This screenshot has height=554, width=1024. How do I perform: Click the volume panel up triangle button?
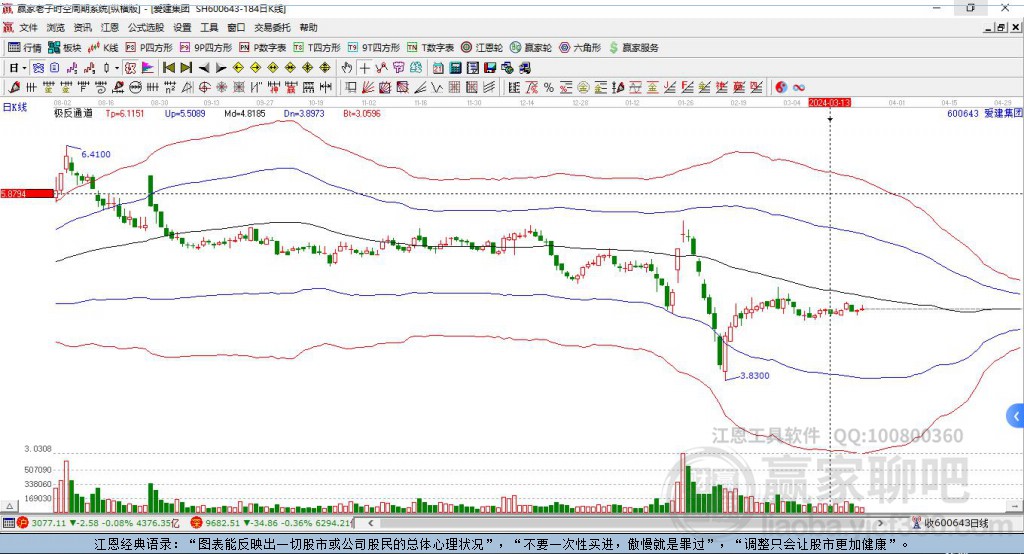9,506
